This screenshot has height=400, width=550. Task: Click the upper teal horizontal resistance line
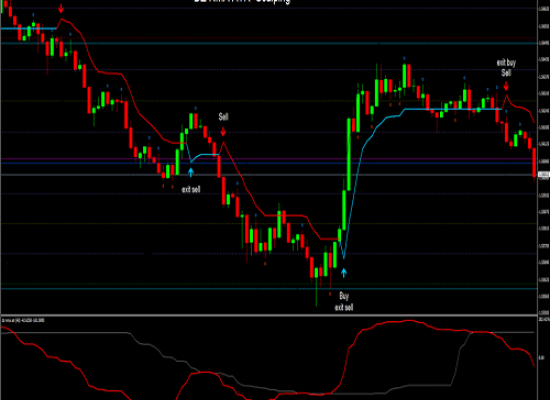tap(269, 43)
